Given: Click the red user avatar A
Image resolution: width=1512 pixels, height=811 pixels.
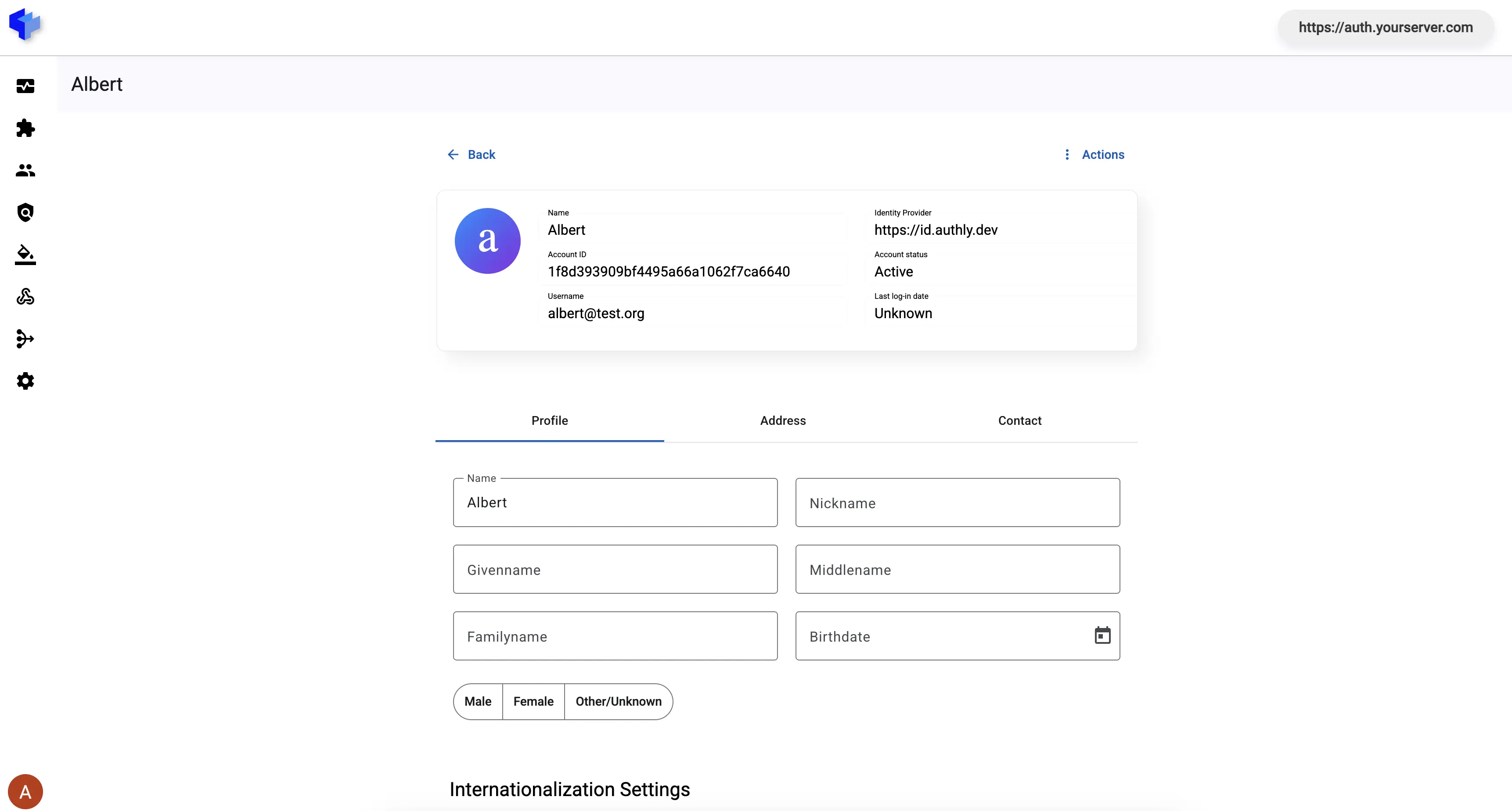Looking at the screenshot, I should (25, 792).
